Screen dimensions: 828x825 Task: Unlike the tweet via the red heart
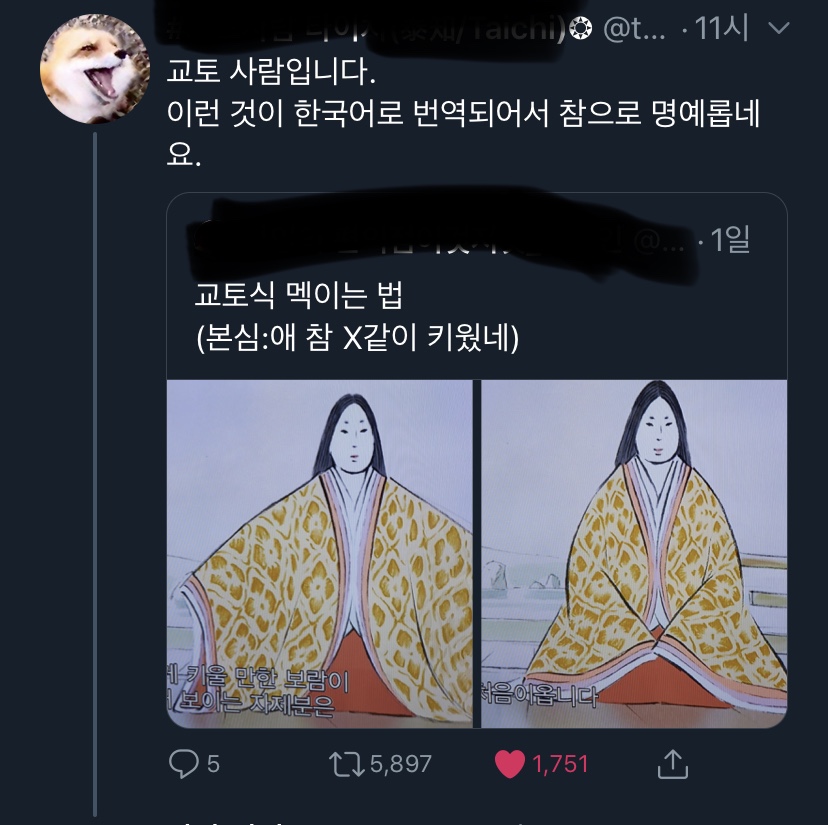(x=510, y=765)
